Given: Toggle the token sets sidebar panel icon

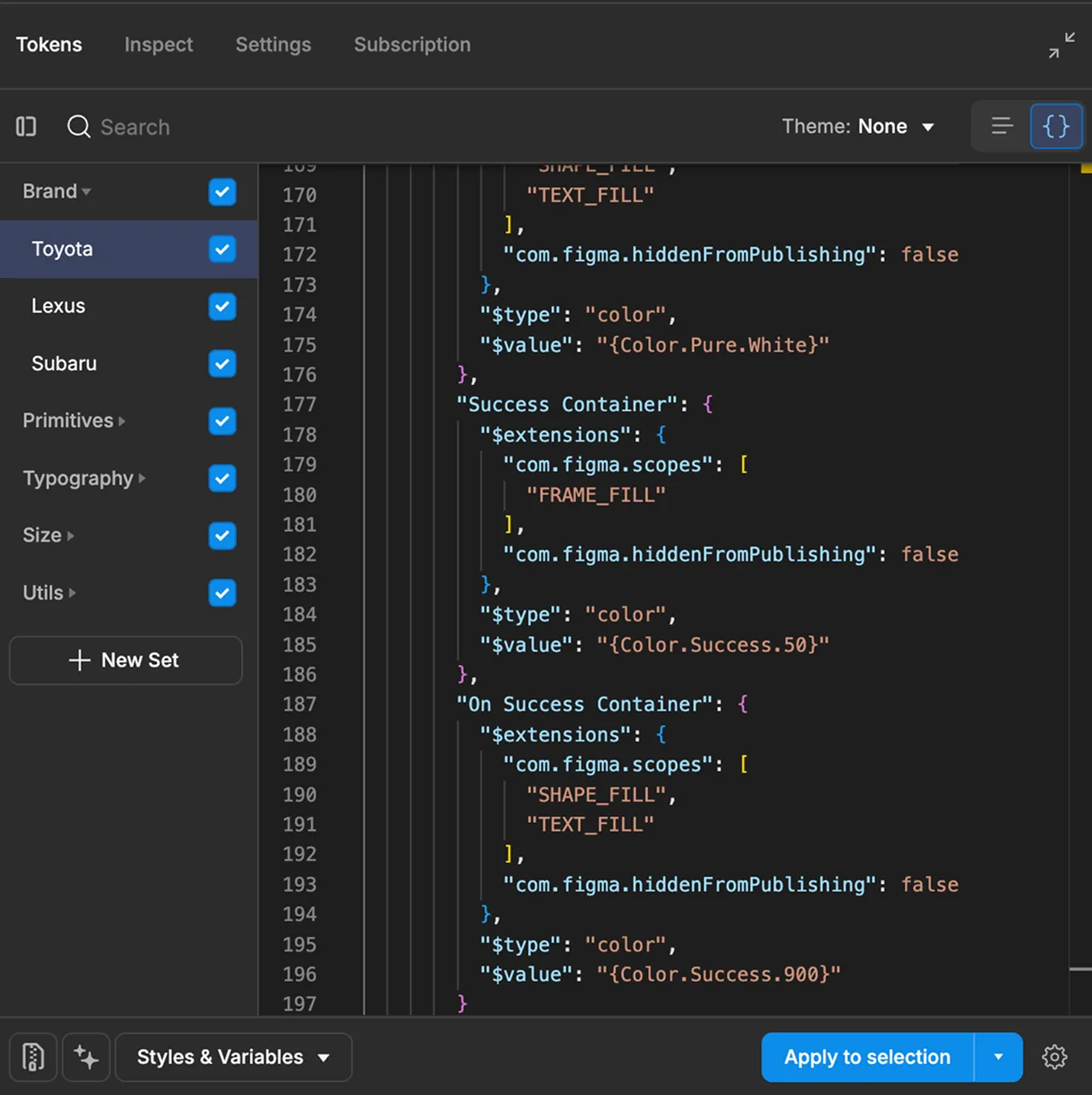Looking at the screenshot, I should pos(26,127).
